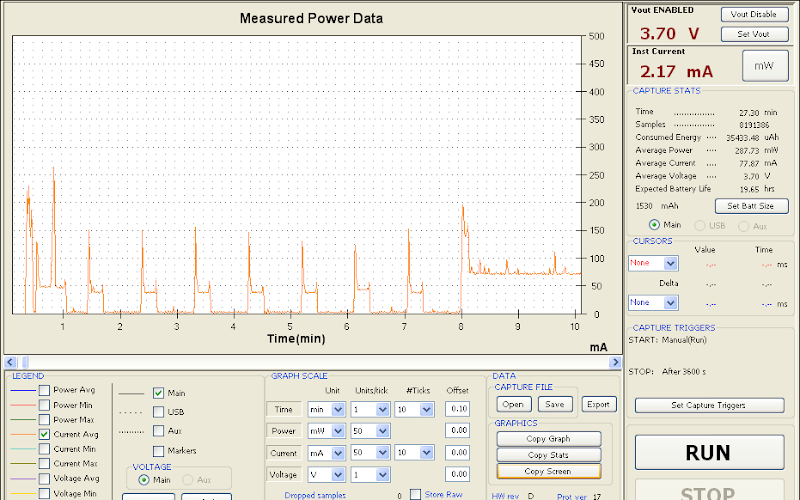Click the 2.17 mA instant current readout
The image size is (800, 500).
(x=677, y=71)
